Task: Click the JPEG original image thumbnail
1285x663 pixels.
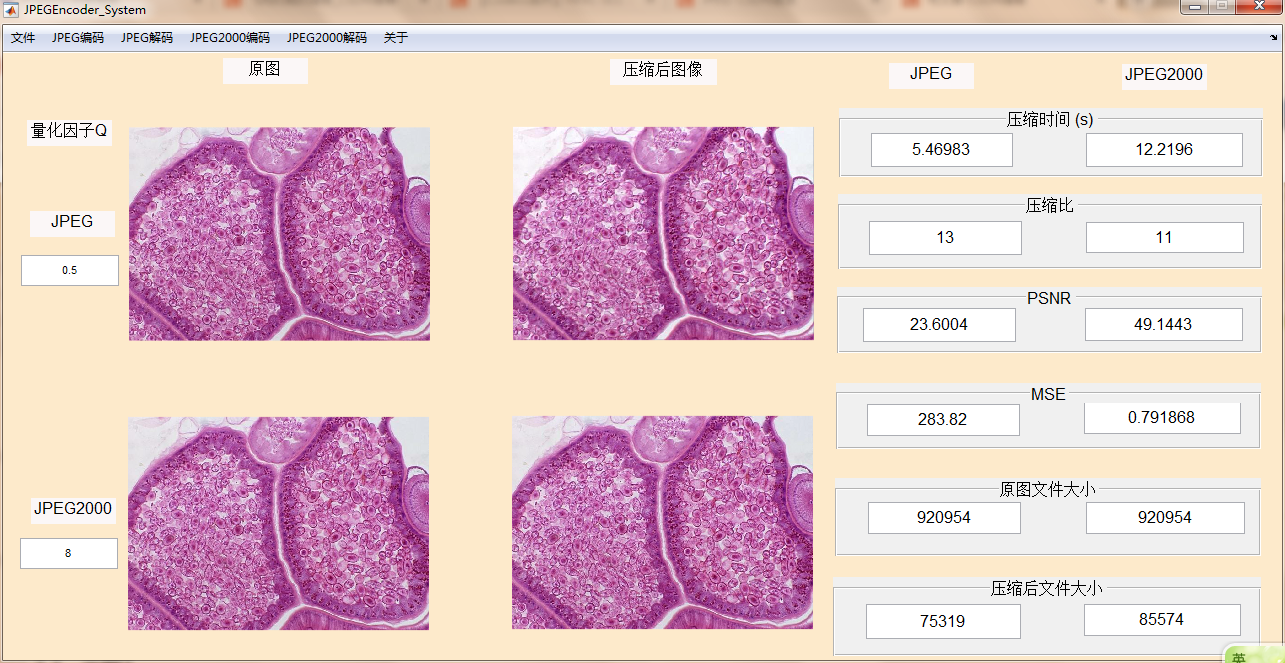Action: click(x=279, y=234)
